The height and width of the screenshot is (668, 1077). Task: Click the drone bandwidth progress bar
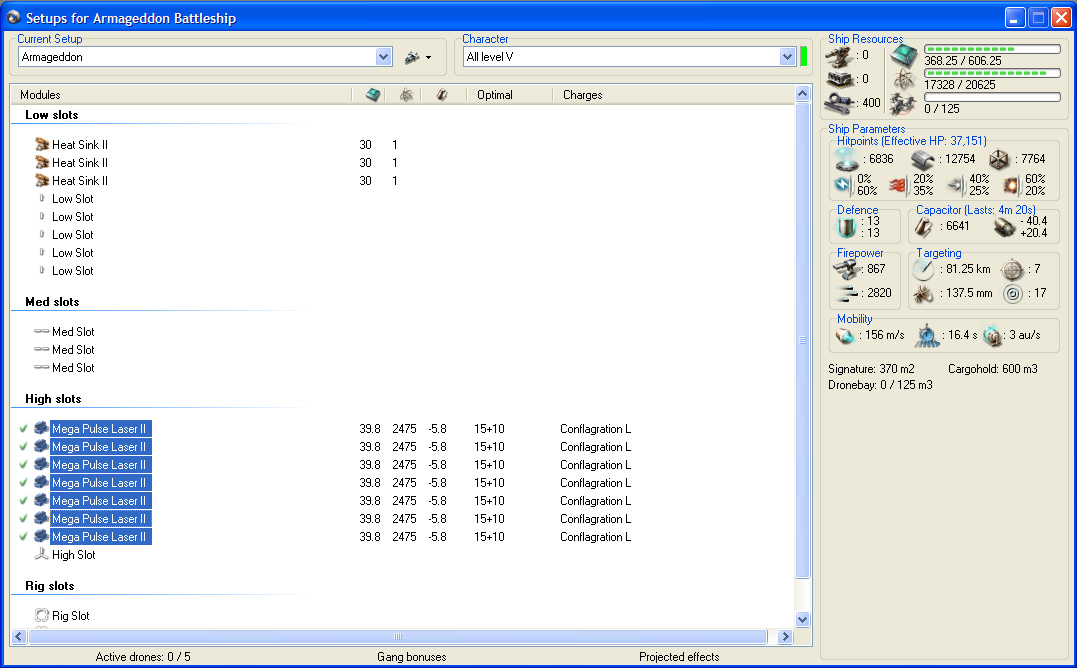click(992, 97)
